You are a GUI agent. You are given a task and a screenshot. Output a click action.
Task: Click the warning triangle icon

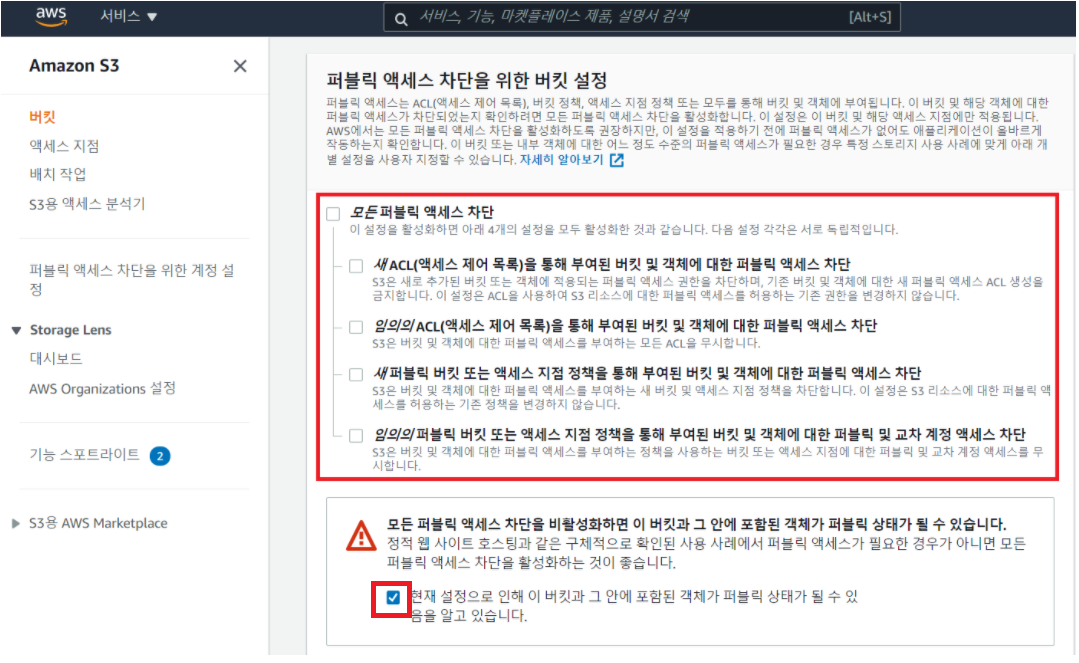point(361,536)
